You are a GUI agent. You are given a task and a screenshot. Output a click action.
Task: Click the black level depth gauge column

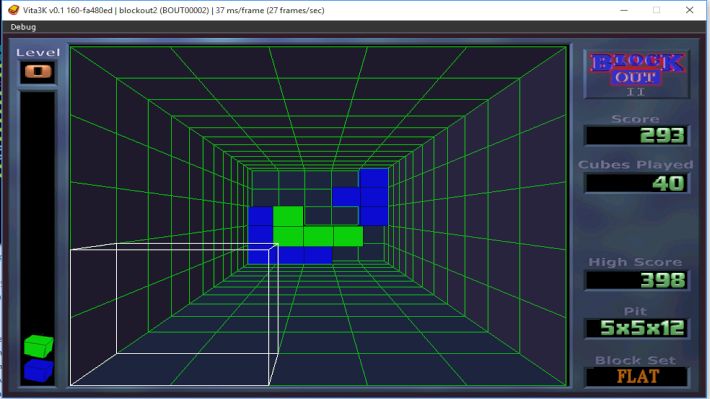(38, 239)
